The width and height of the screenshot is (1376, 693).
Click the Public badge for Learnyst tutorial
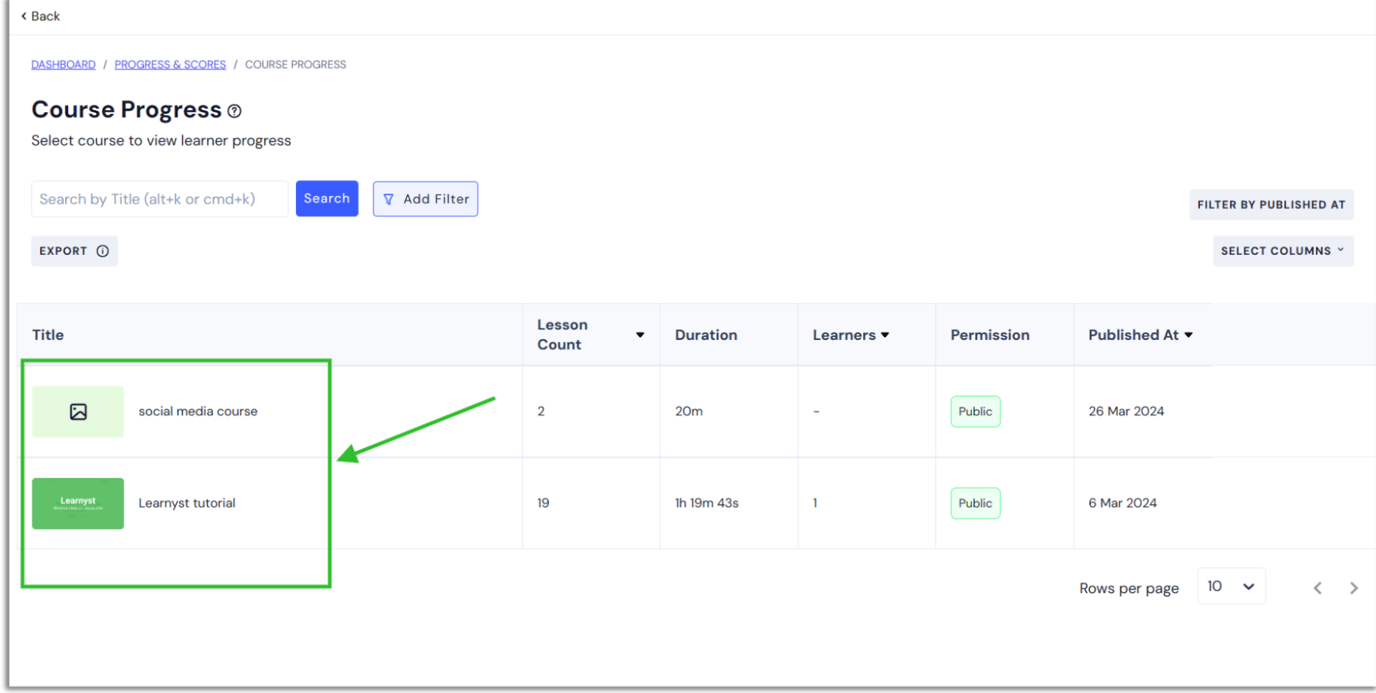pyautogui.click(x=975, y=503)
